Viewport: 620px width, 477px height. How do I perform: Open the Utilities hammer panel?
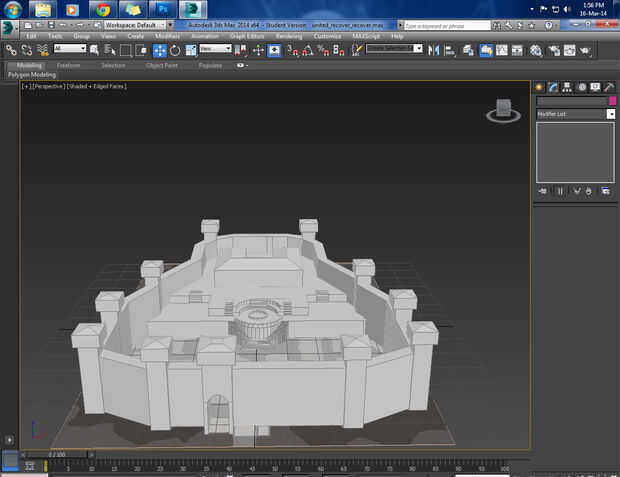click(609, 87)
